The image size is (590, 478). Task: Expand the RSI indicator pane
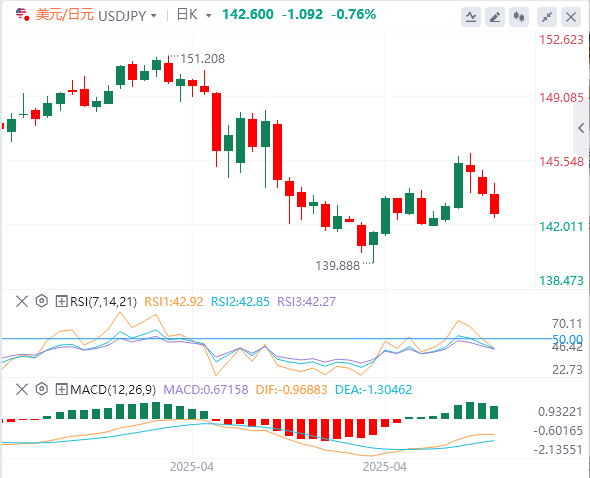(x=61, y=301)
